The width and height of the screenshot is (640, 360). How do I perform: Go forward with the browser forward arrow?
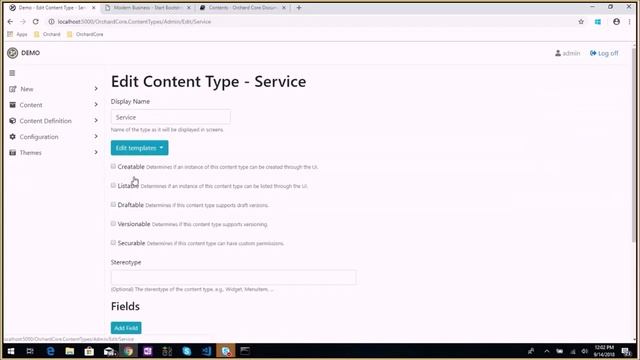coord(23,22)
